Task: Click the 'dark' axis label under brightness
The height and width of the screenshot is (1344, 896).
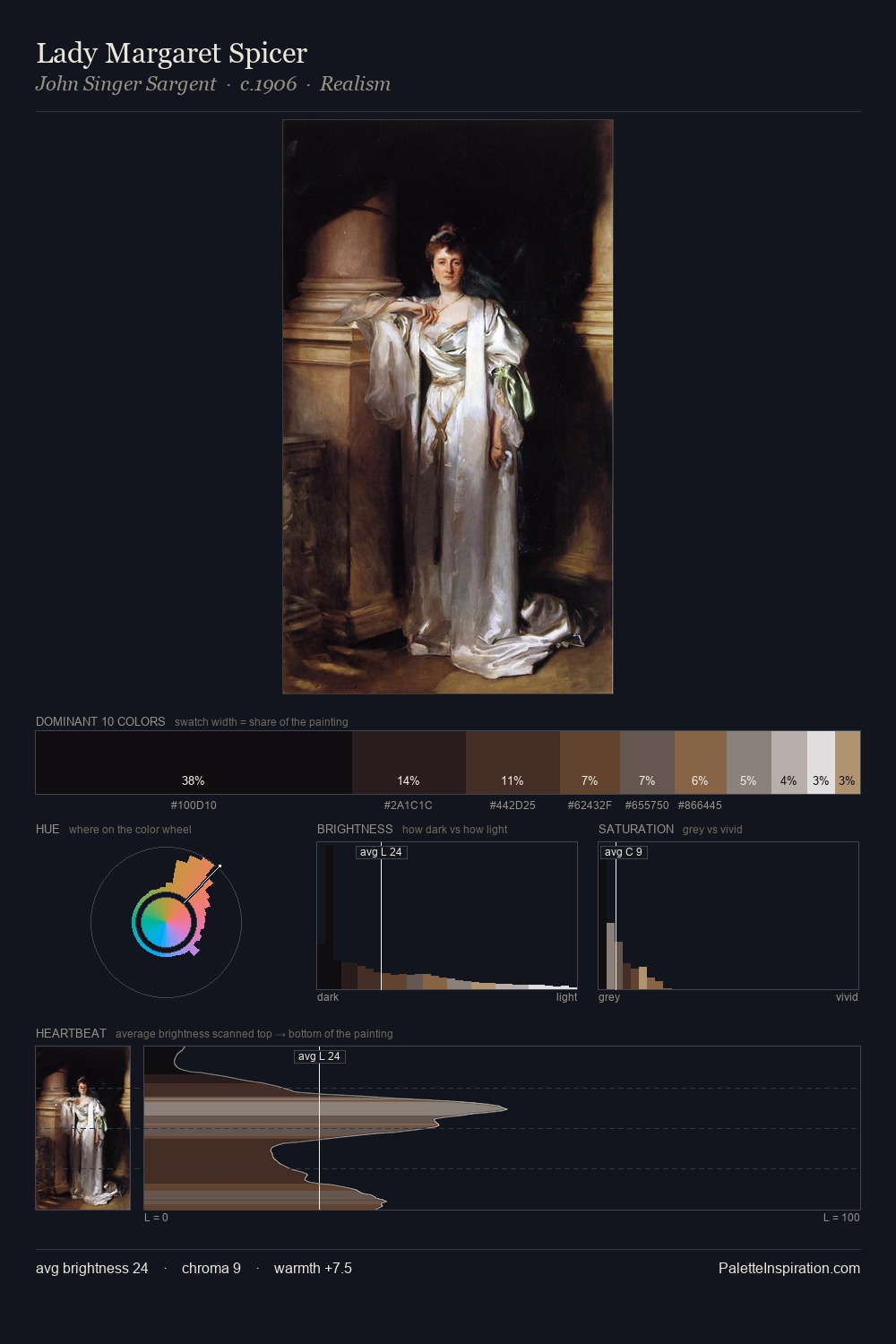Action: point(328,997)
